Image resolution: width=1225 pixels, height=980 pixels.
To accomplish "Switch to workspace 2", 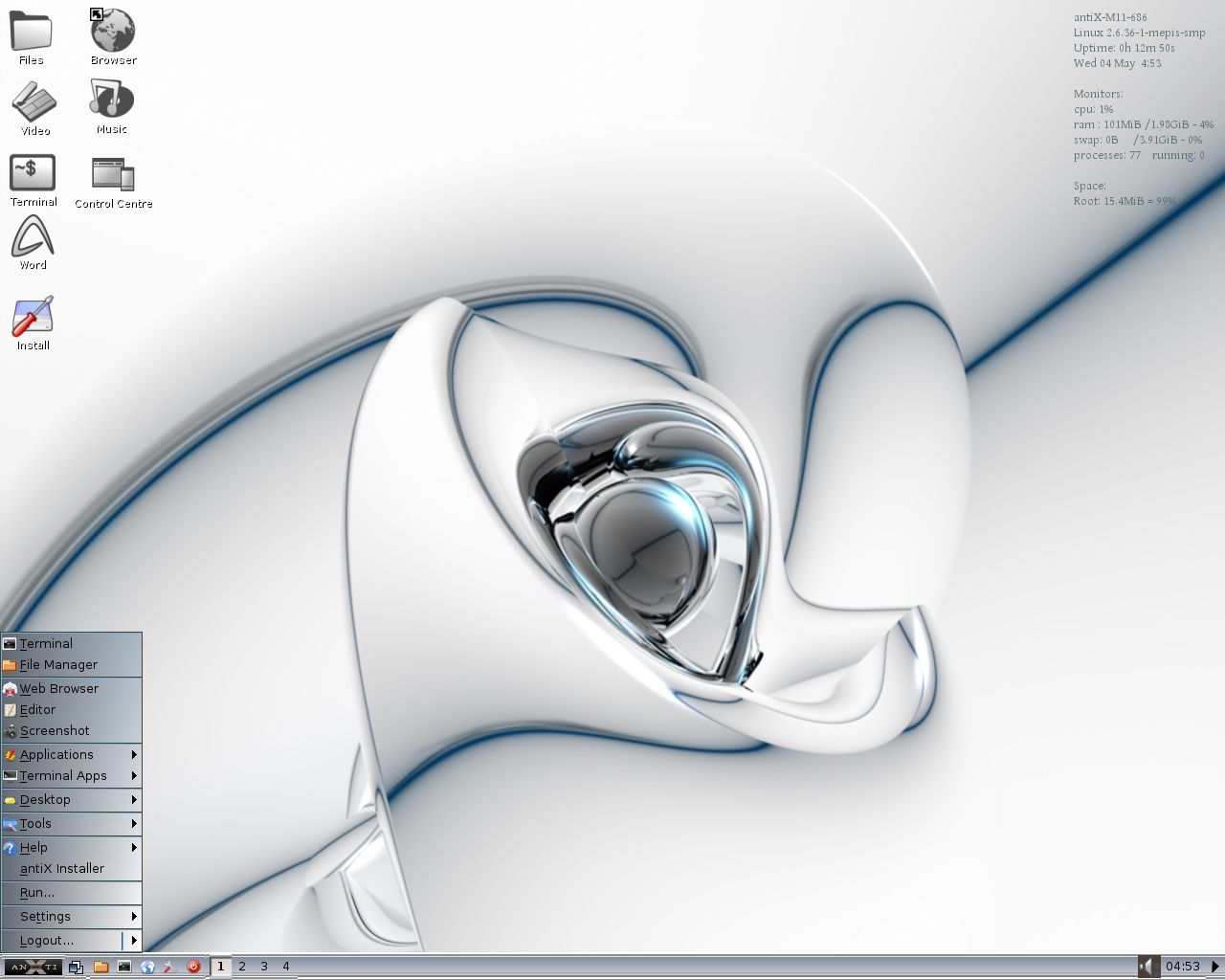I will pos(242,967).
